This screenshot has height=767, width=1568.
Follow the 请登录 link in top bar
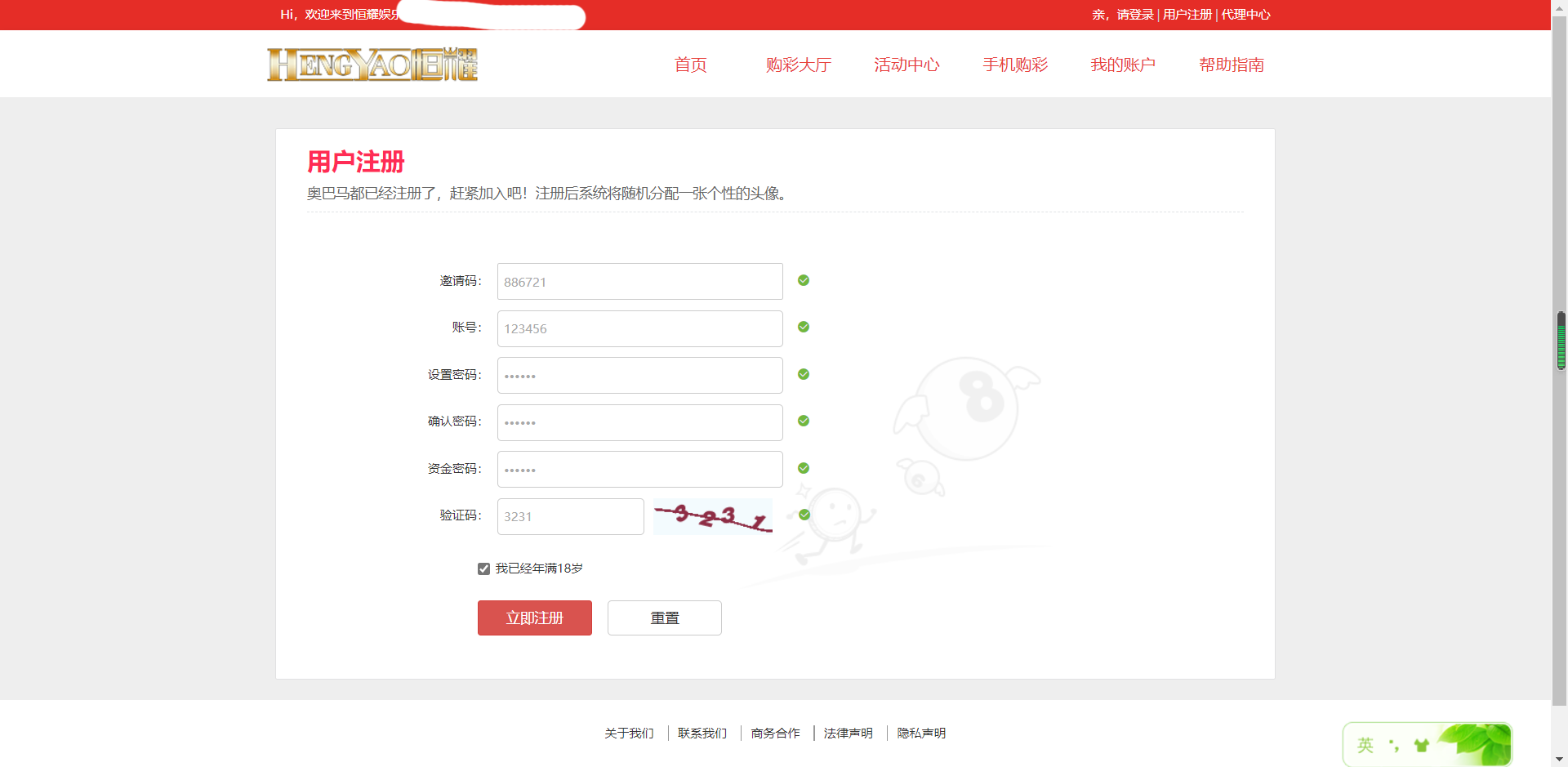click(1135, 15)
